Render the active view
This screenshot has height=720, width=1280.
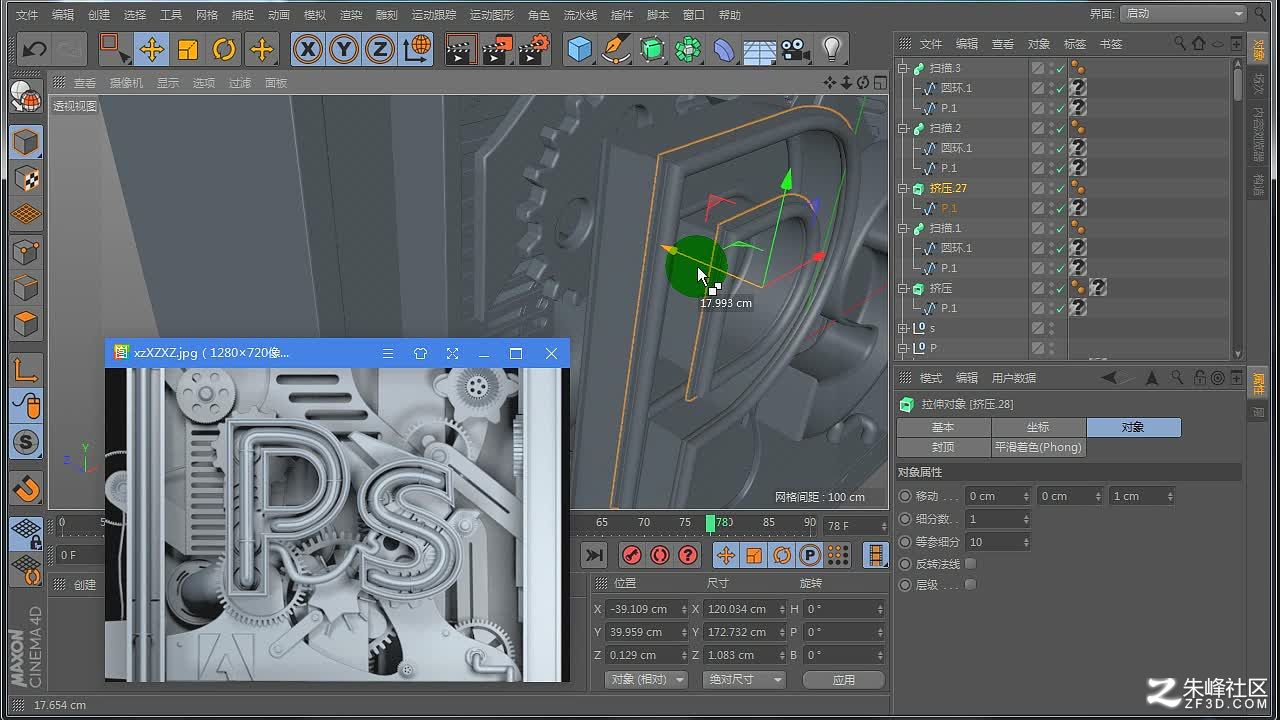pyautogui.click(x=461, y=49)
